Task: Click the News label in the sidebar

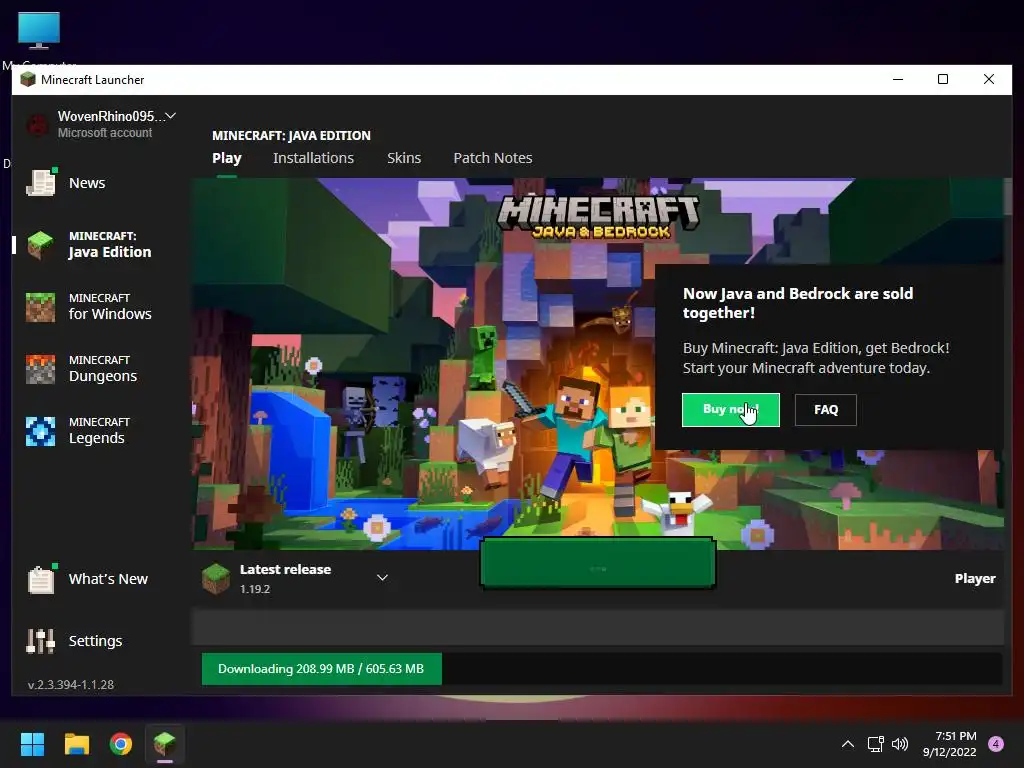Action: [87, 183]
